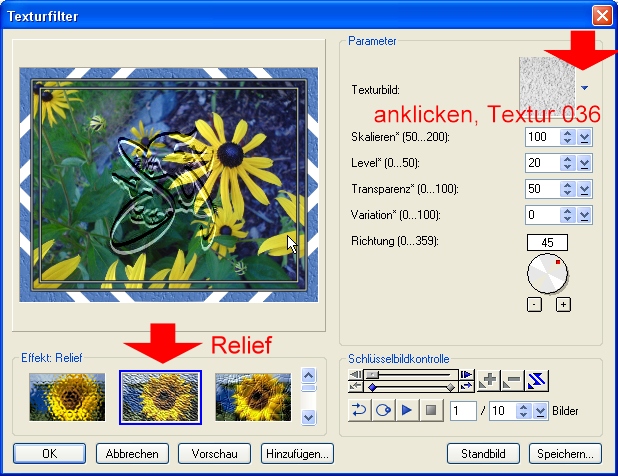This screenshot has width=618, height=476.
Task: Select the gray end keyframe diamond
Action: [x=450, y=388]
